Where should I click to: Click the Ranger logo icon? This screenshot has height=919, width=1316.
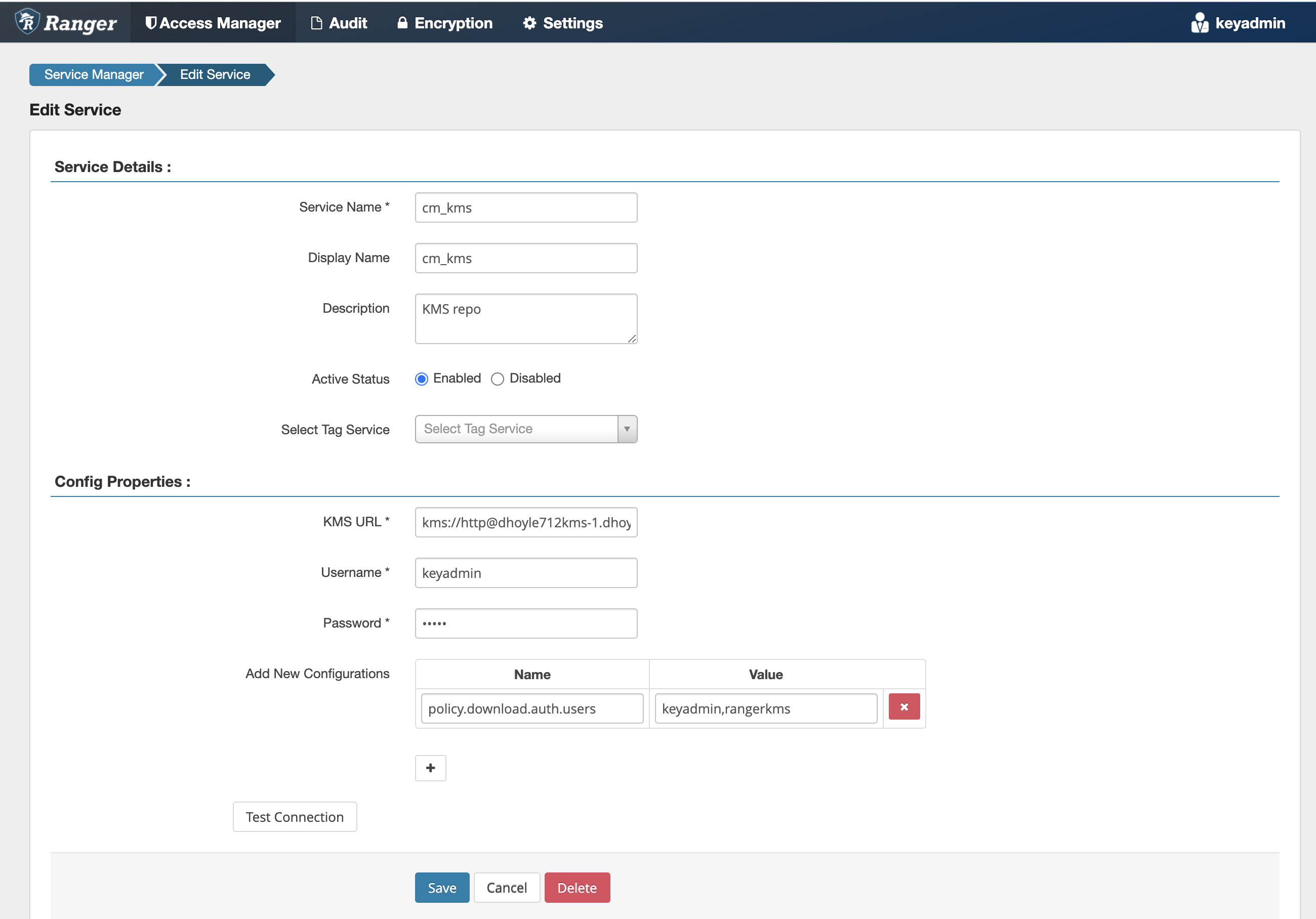pyautogui.click(x=27, y=22)
